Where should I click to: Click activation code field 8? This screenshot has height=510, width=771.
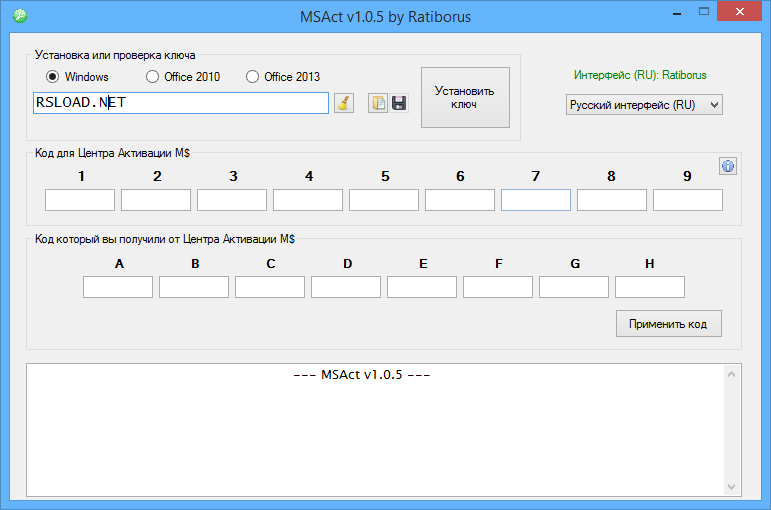(612, 200)
